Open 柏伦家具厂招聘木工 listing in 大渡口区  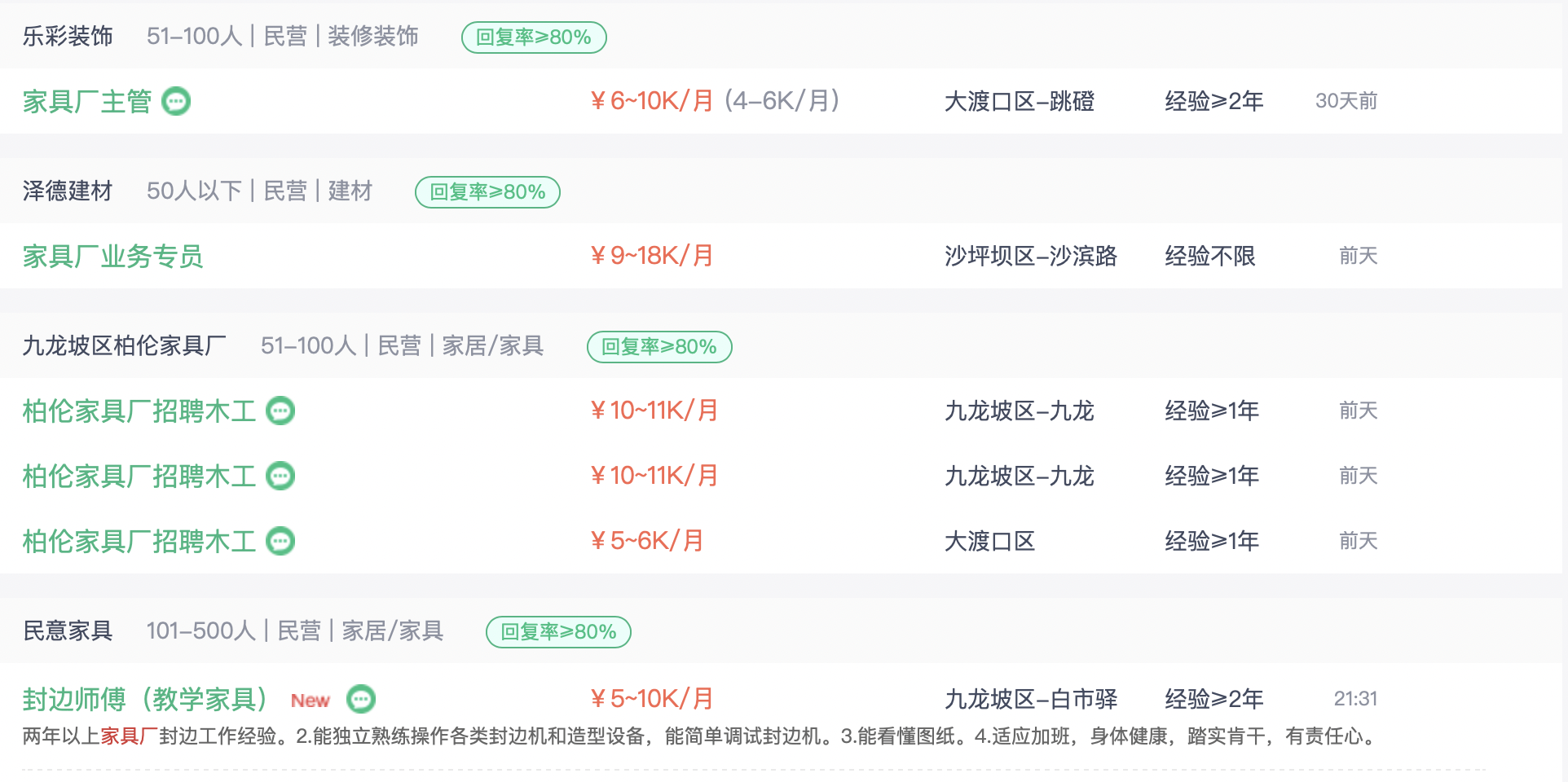(x=139, y=541)
